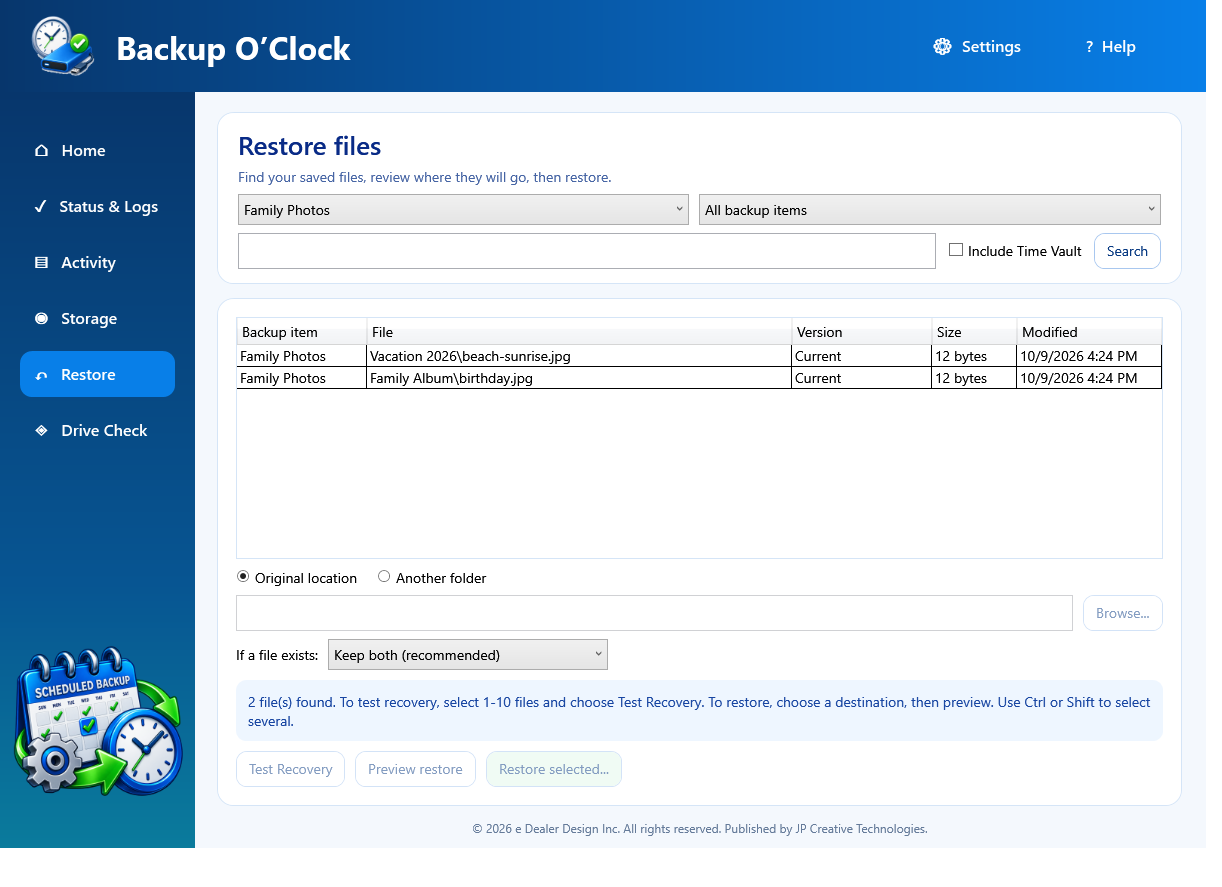The width and height of the screenshot is (1222, 887).
Task: Open Help from the header
Action: point(1110,47)
